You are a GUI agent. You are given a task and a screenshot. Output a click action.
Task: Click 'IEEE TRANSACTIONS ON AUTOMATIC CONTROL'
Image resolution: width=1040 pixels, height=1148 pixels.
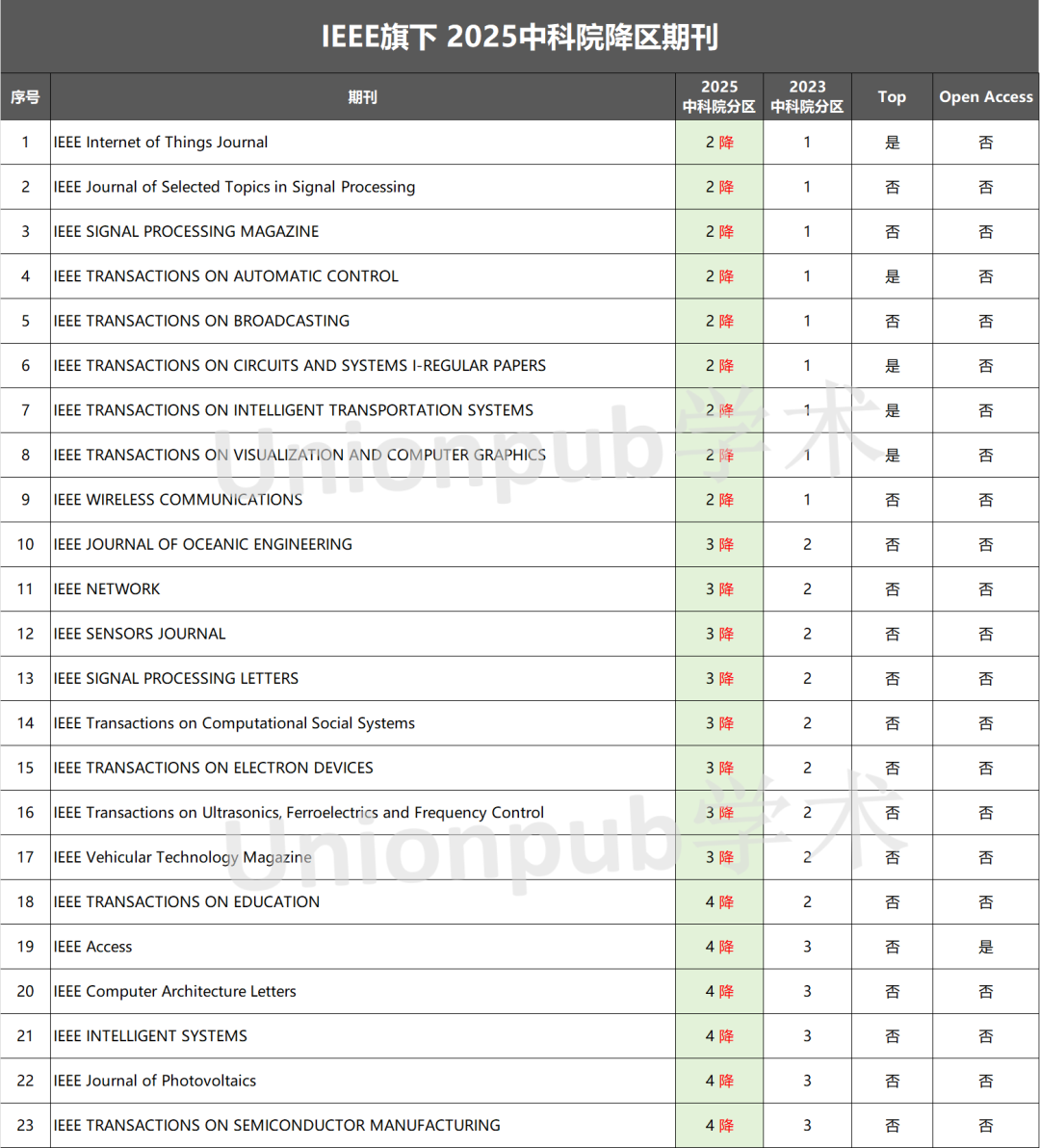225,276
